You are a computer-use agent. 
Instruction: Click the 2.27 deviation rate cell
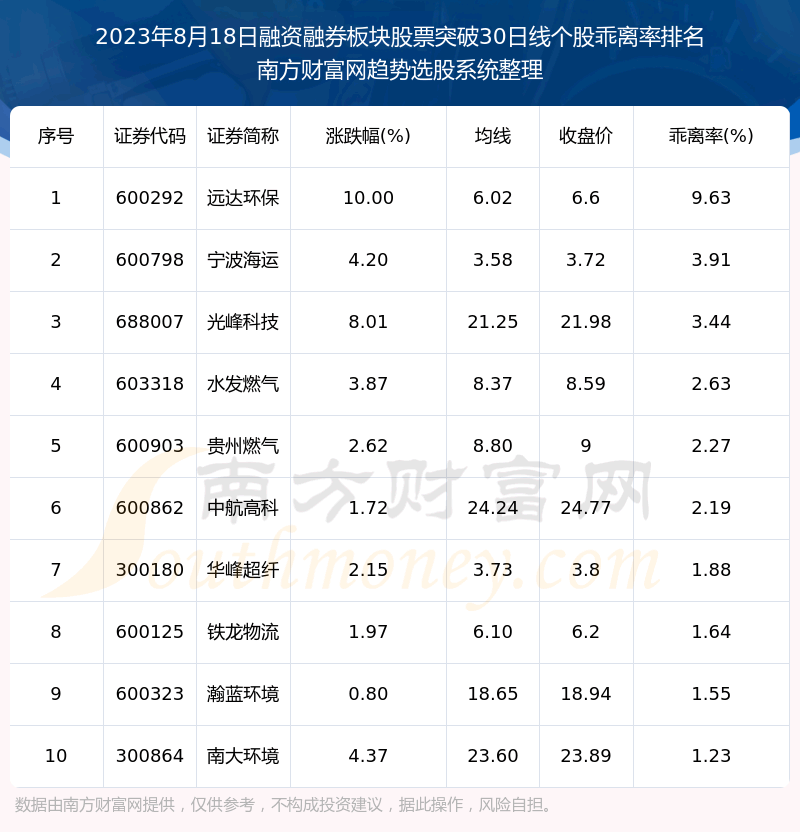[711, 446]
